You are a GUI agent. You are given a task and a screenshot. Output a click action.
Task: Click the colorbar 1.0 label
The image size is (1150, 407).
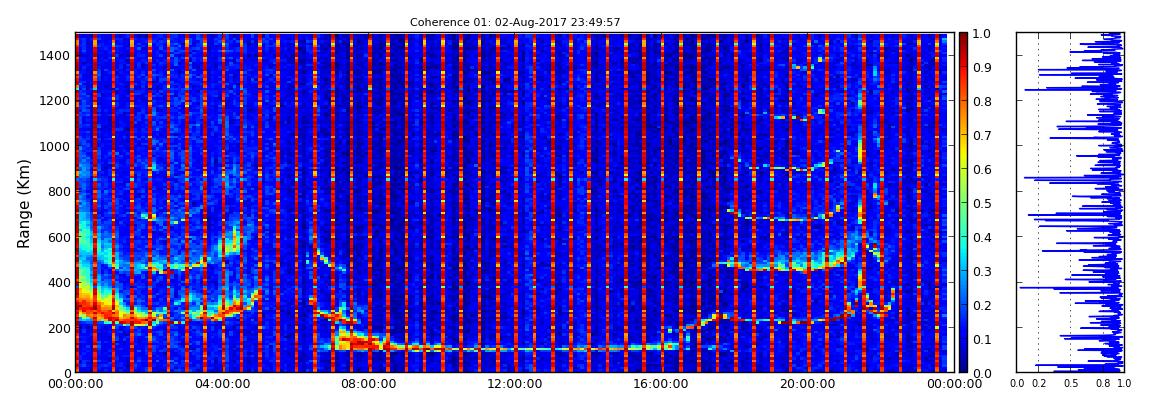(x=981, y=34)
